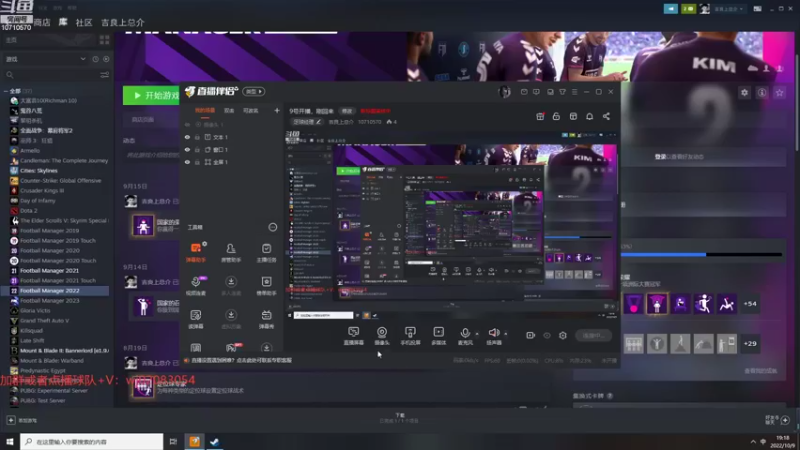
Task: Collapse the 全部 games category
Action: click(x=6, y=91)
